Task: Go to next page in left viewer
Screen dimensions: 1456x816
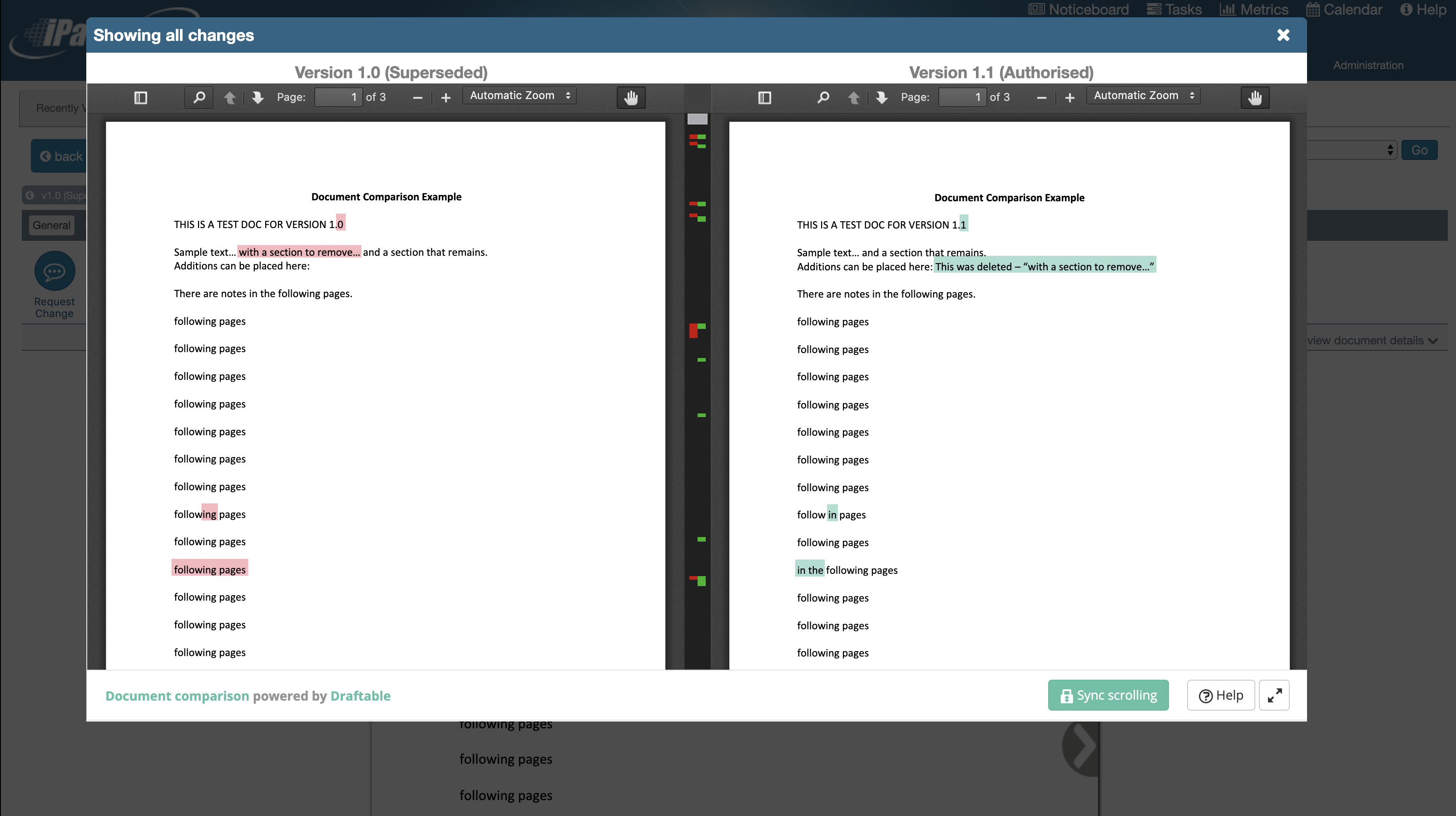Action: (258, 97)
